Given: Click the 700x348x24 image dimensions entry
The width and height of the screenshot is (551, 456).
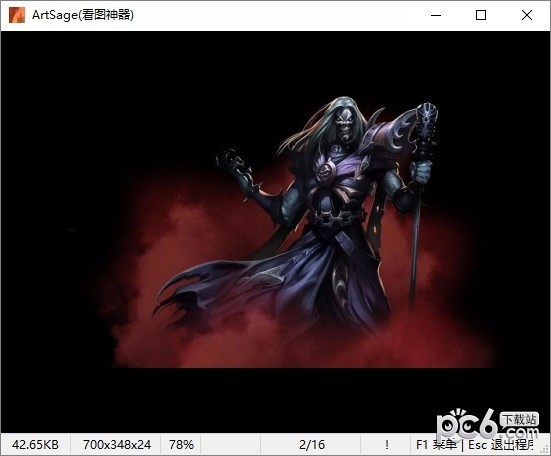Looking at the screenshot, I should click(x=117, y=445).
